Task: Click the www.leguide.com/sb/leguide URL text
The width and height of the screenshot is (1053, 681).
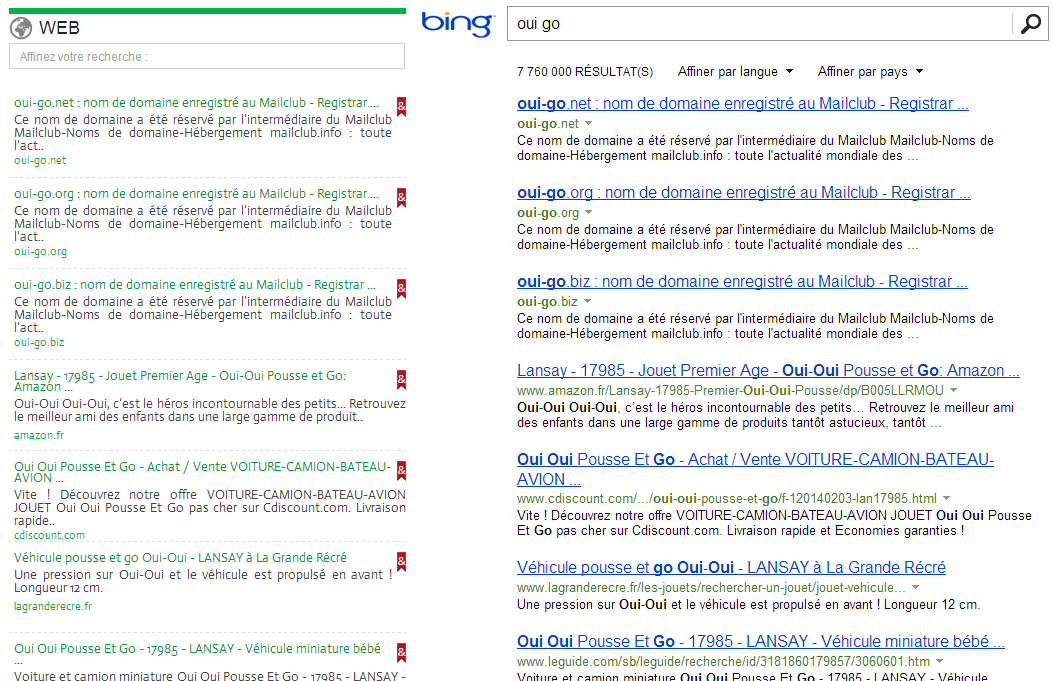Action: coord(723,662)
